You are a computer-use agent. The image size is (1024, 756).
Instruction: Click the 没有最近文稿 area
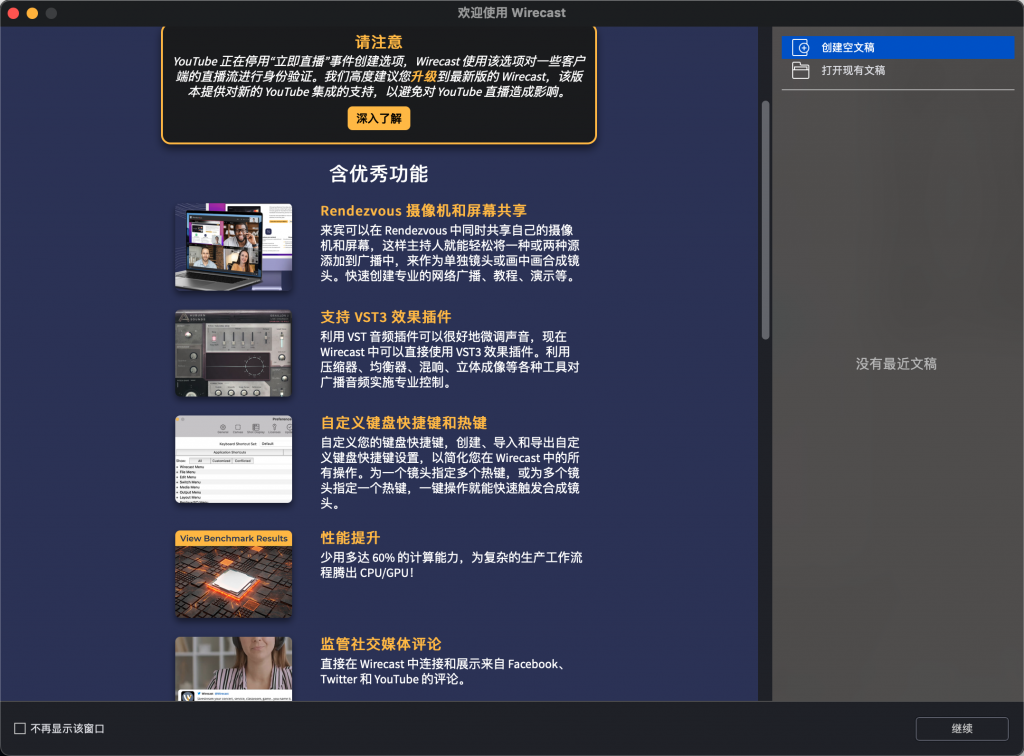pyautogui.click(x=896, y=365)
